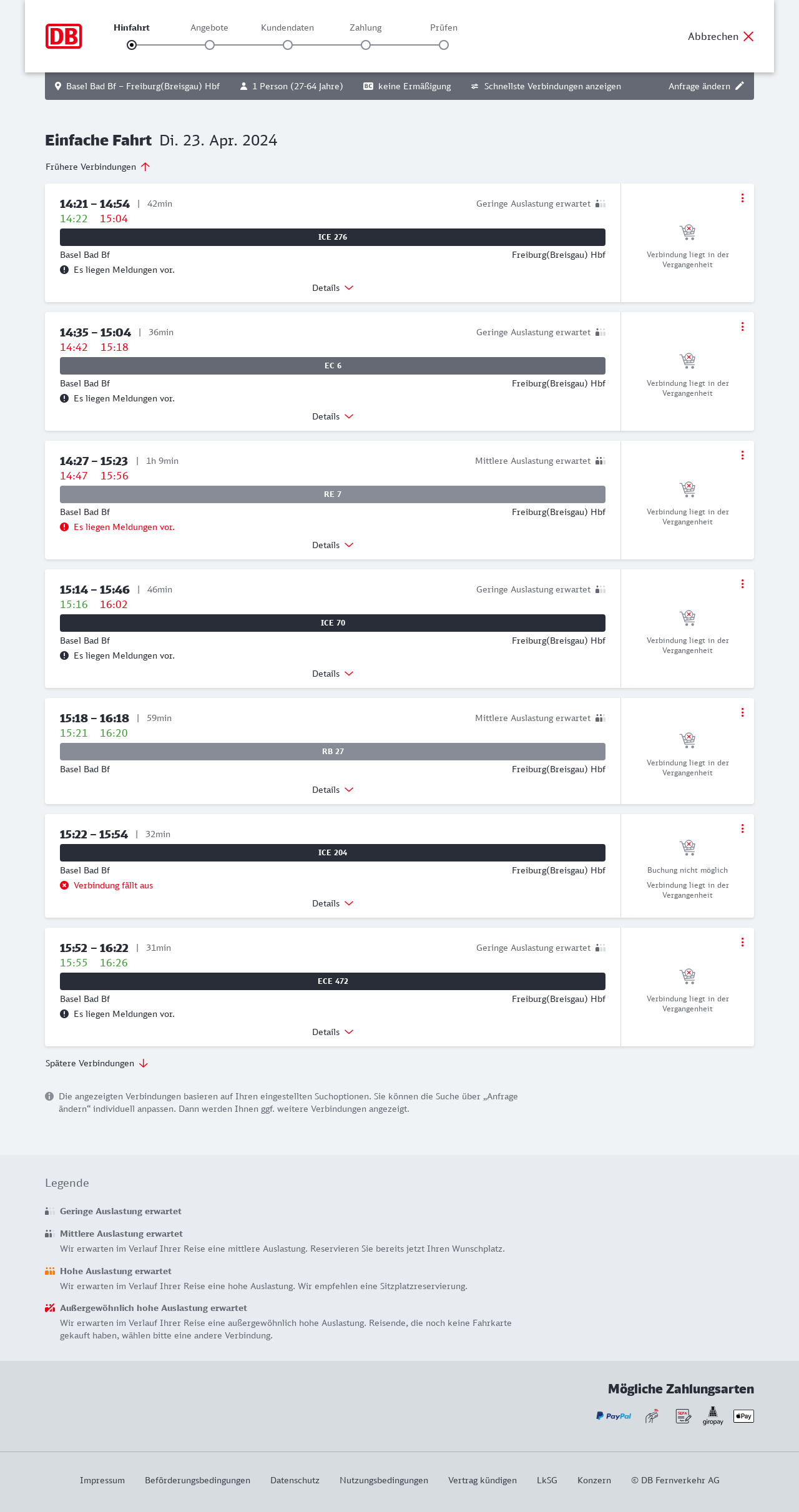Screen dimensions: 799x1512
Task: Click the Apple Pay payment icon
Action: [743, 1416]
